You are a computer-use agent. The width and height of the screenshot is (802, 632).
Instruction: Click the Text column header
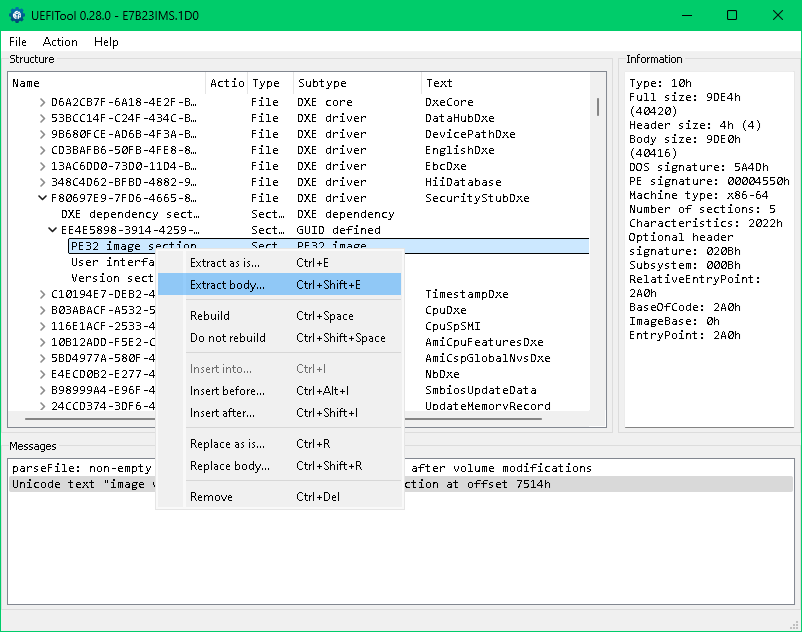click(506, 83)
